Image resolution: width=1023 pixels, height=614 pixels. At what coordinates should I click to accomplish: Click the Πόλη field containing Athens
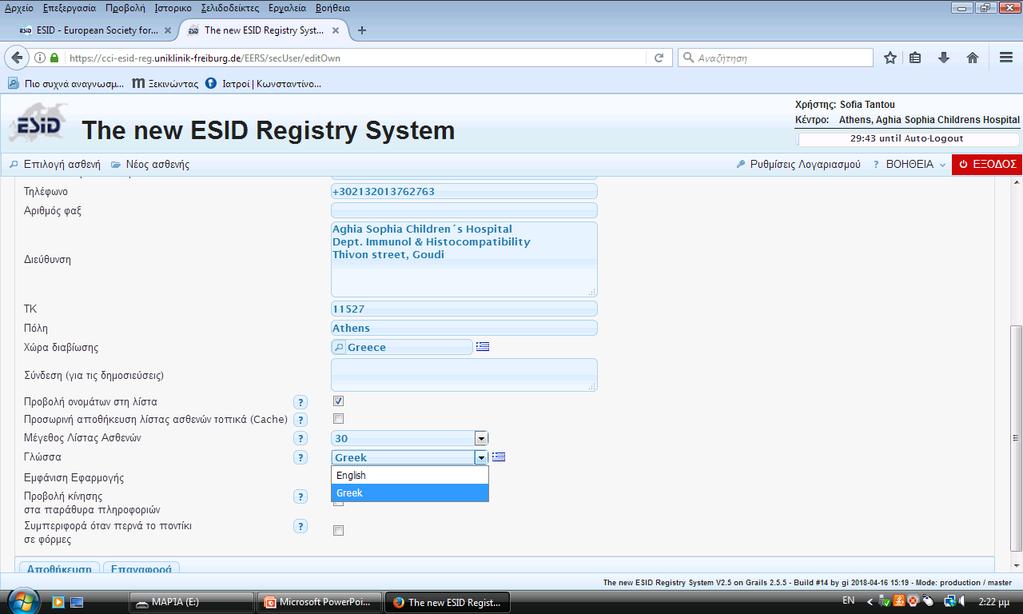464,328
